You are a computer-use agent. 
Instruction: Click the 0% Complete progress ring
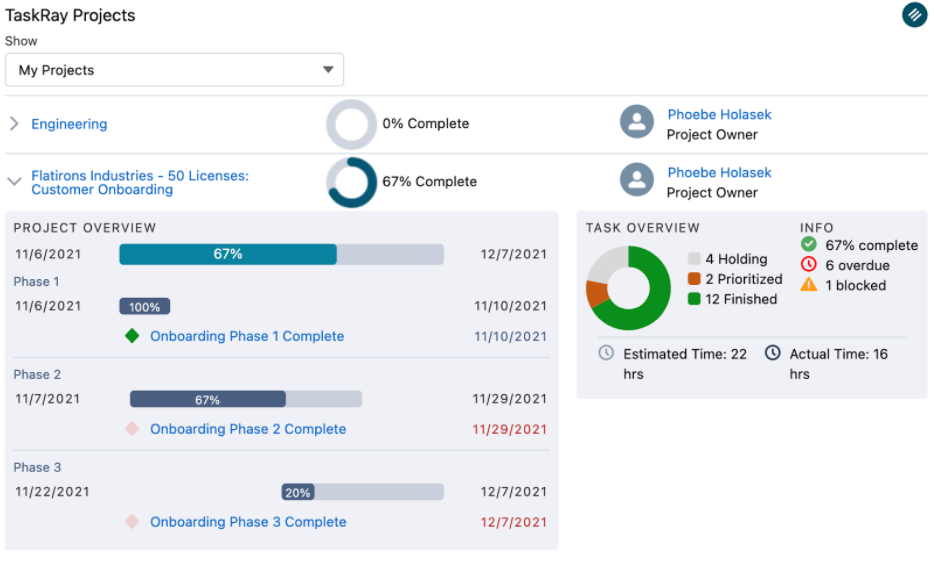[351, 124]
